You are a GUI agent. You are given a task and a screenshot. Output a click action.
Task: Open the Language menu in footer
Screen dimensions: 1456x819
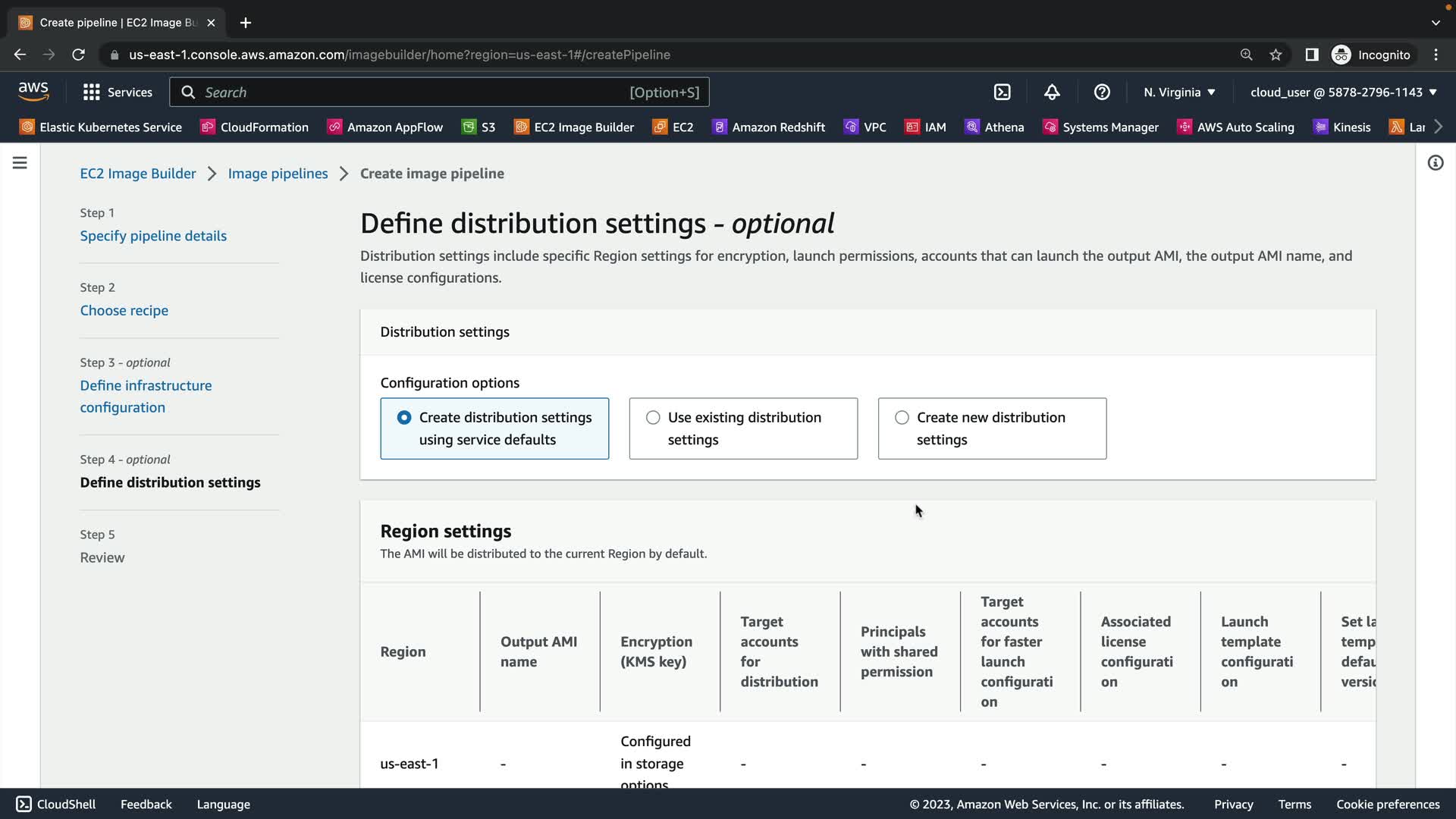pos(223,804)
